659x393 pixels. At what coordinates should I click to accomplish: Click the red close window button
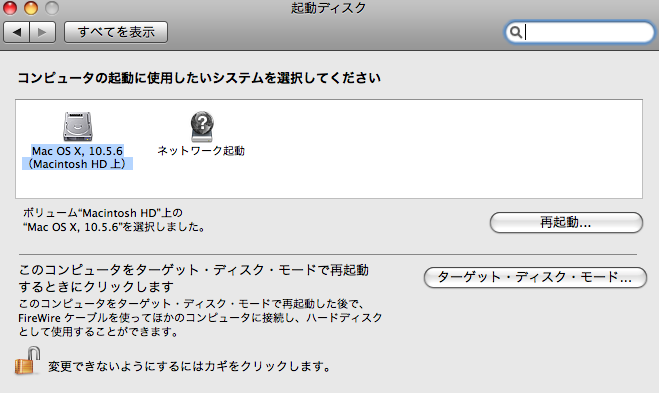pos(10,8)
